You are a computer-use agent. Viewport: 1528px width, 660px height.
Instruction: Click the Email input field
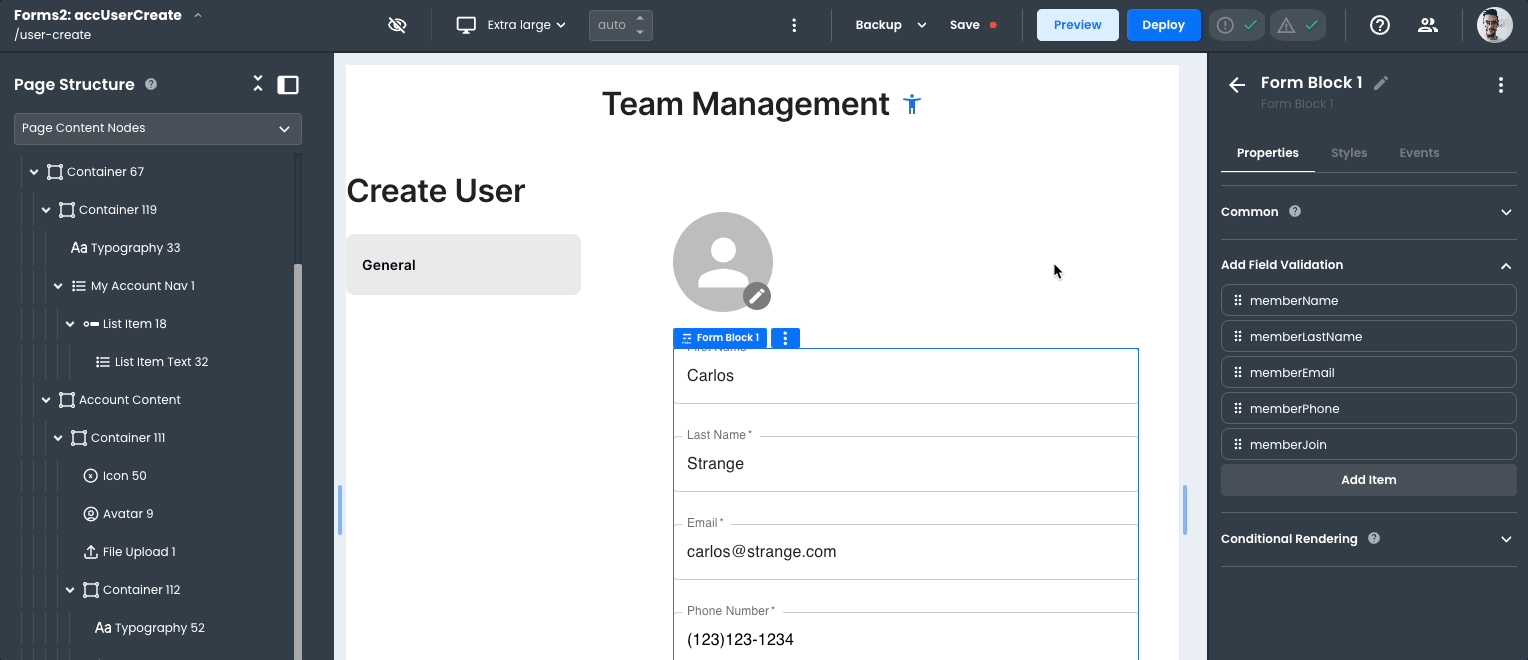905,552
